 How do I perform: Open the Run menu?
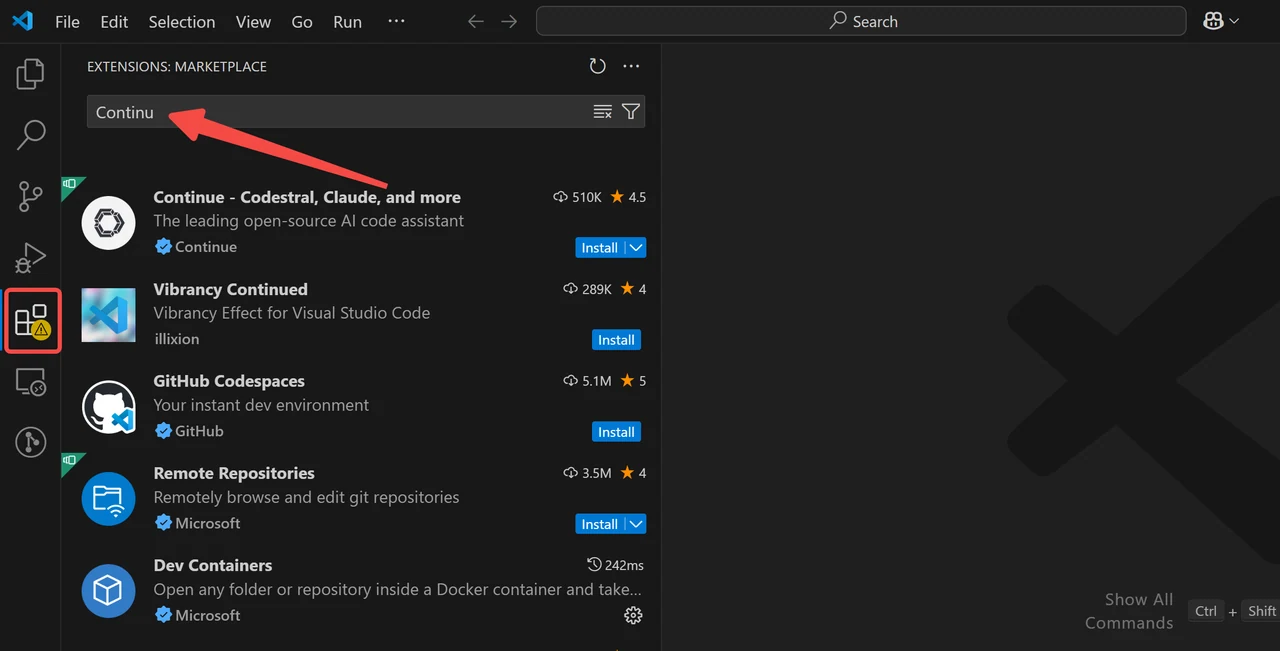pos(347,22)
